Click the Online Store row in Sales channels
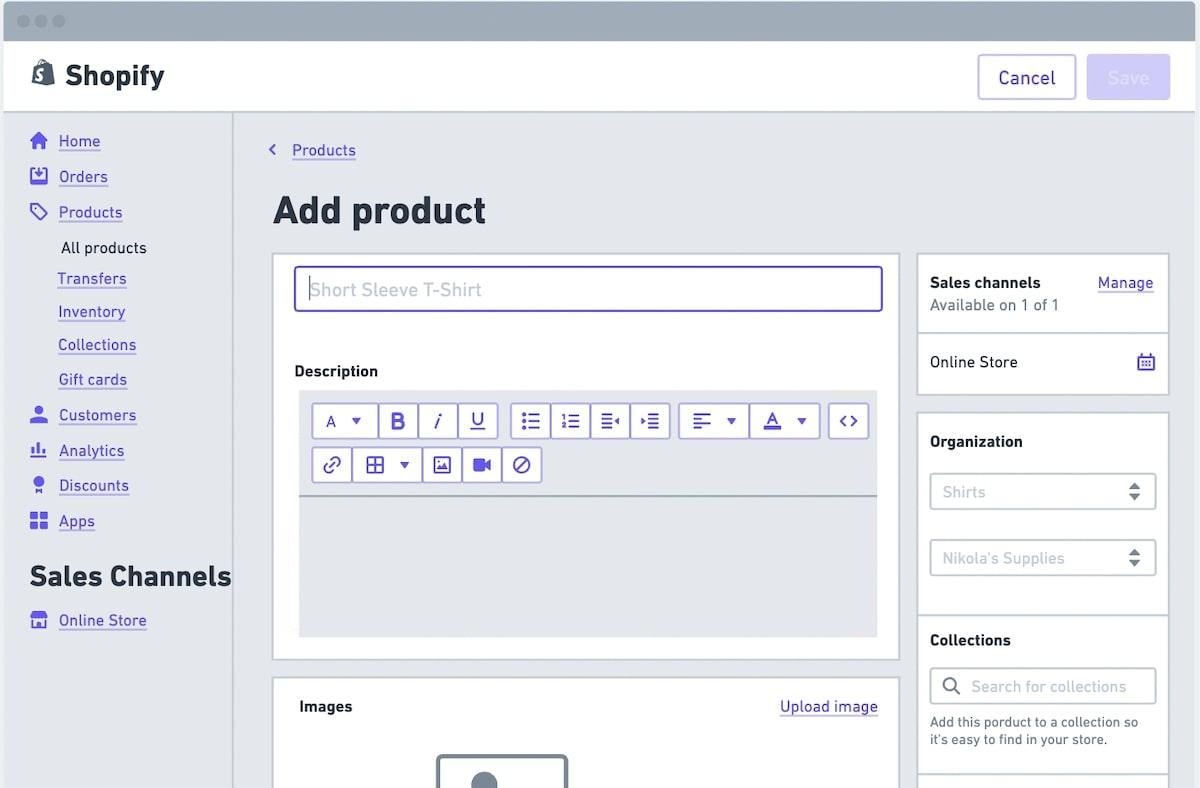This screenshot has height=788, width=1200. pyautogui.click(x=1043, y=363)
